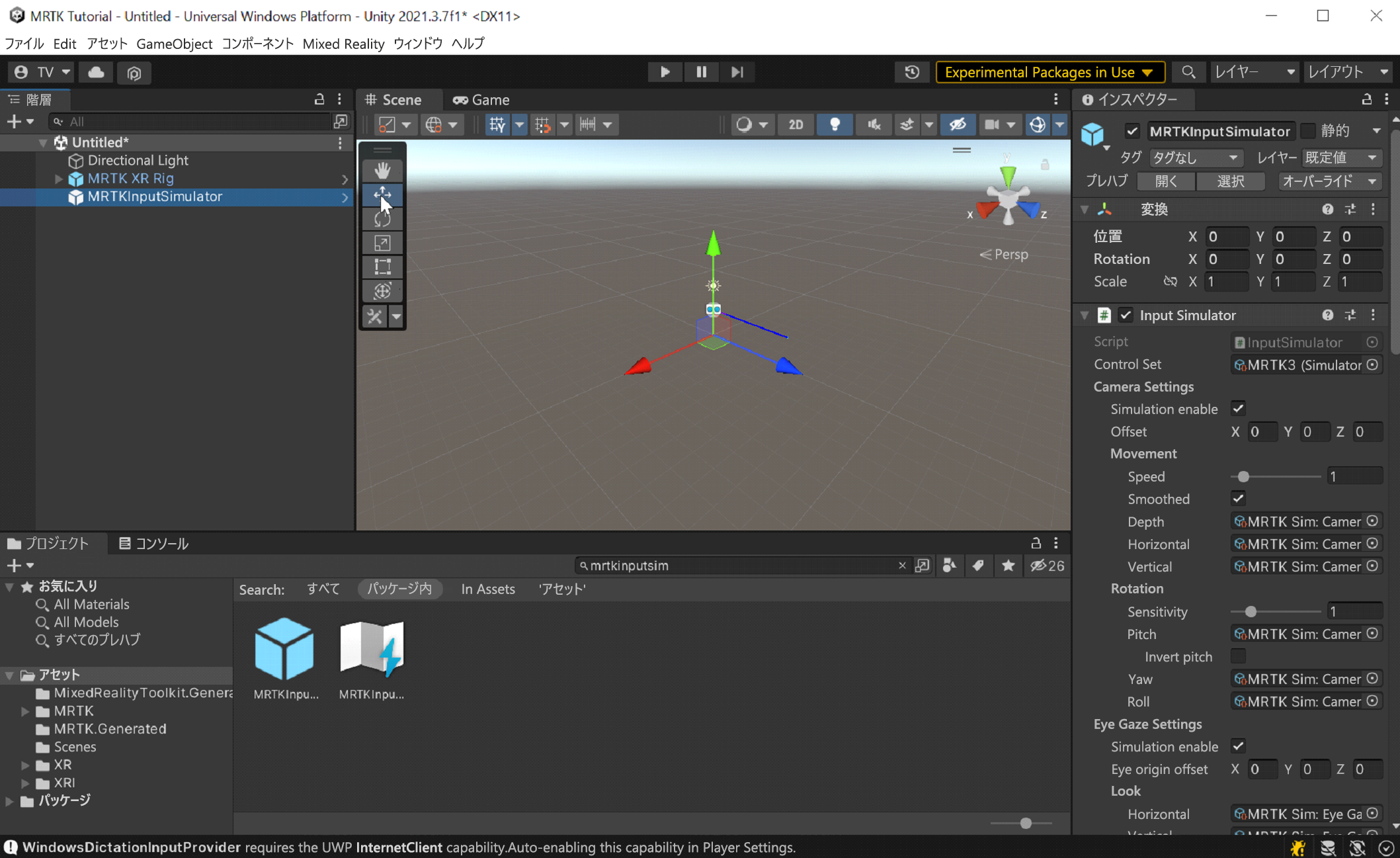Drag Movement Speed slider value
The image size is (1400, 858).
(x=1244, y=476)
